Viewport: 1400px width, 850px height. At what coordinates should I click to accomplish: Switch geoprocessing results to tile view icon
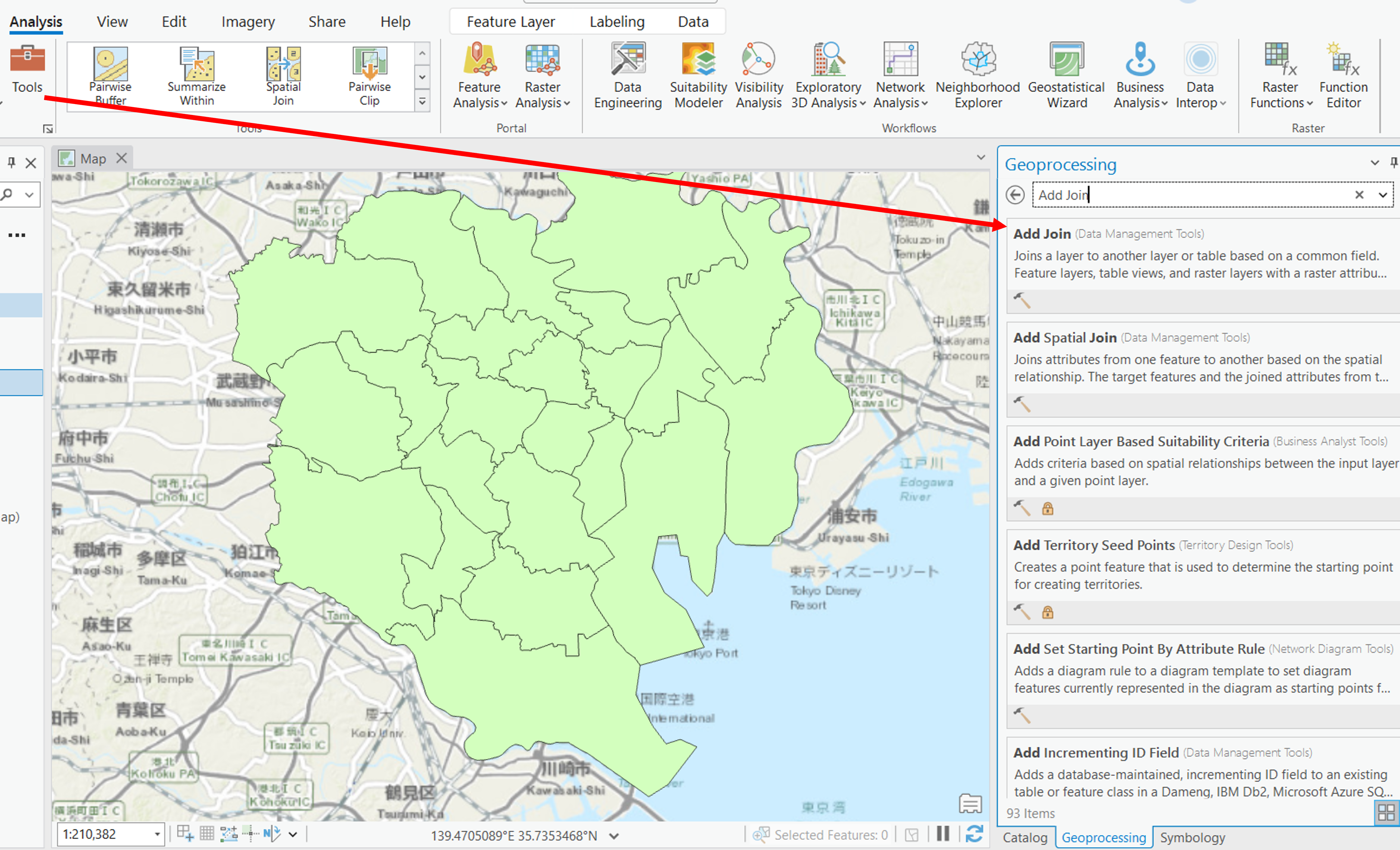pyautogui.click(x=1386, y=813)
